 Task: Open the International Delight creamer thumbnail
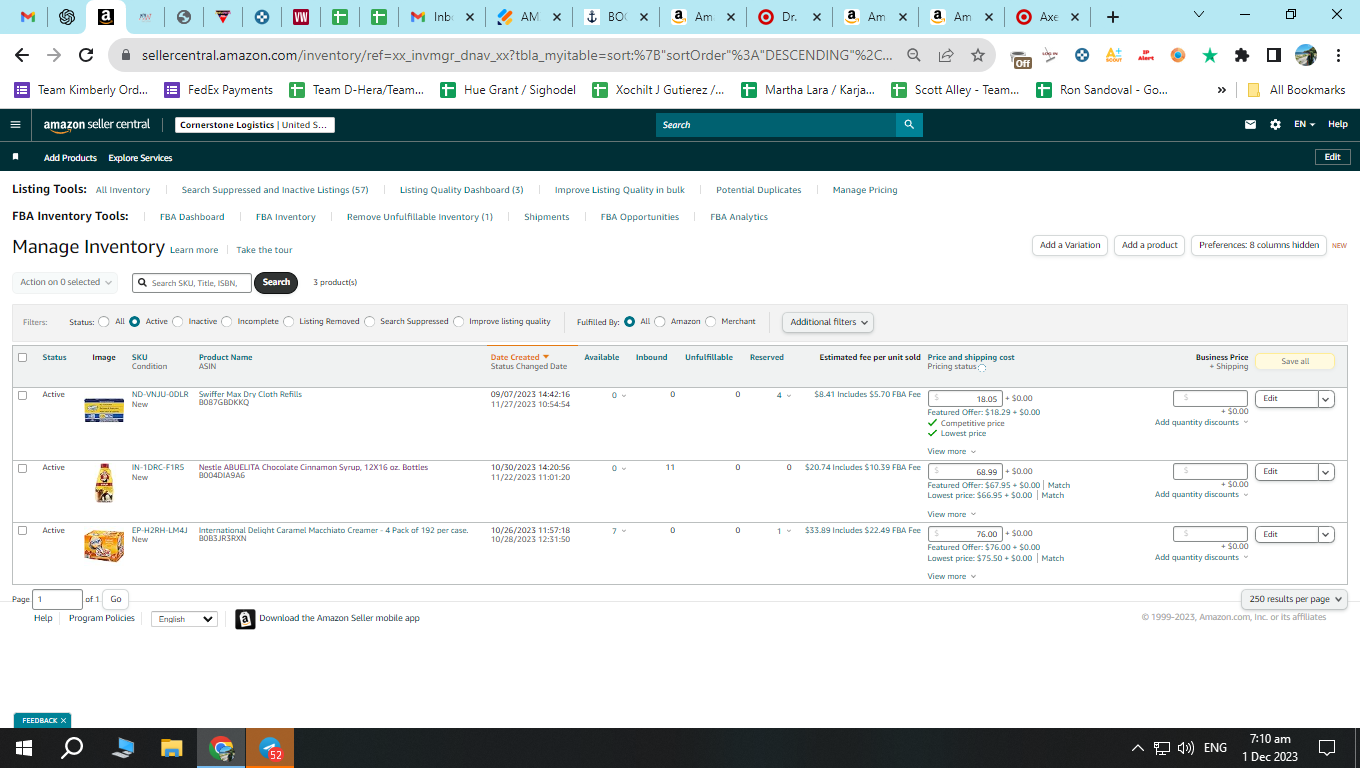click(x=104, y=546)
